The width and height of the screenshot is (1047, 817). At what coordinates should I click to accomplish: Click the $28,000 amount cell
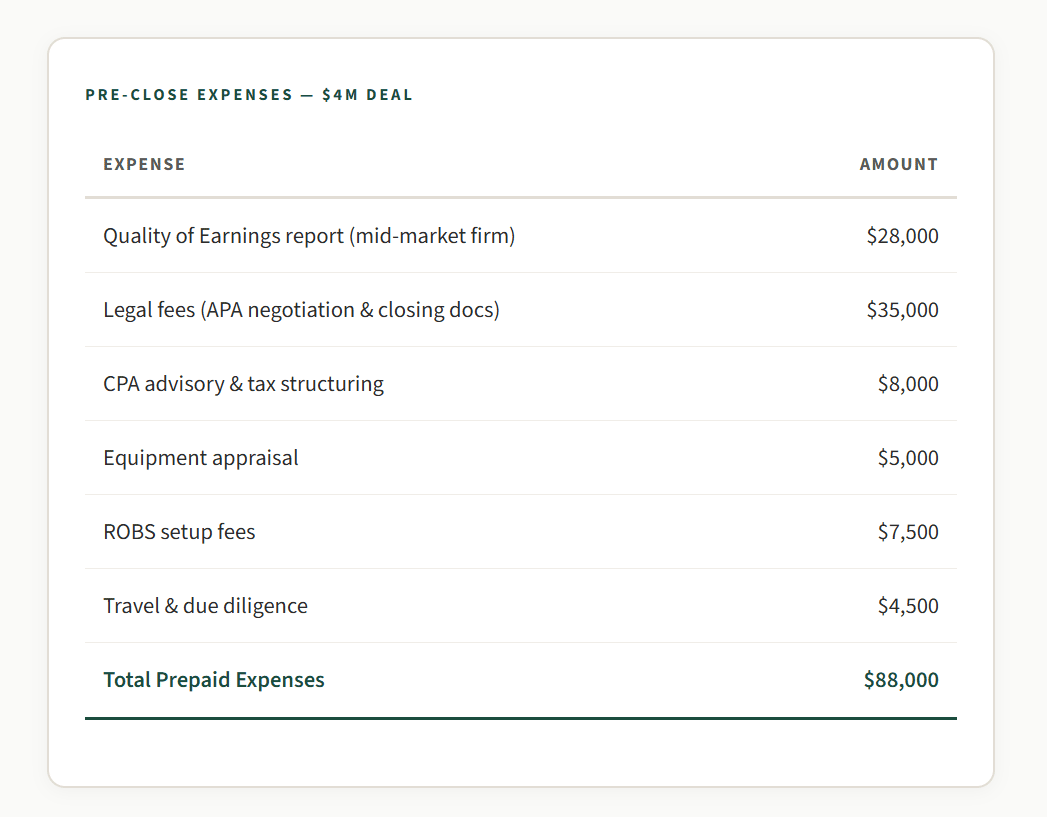[x=902, y=236]
